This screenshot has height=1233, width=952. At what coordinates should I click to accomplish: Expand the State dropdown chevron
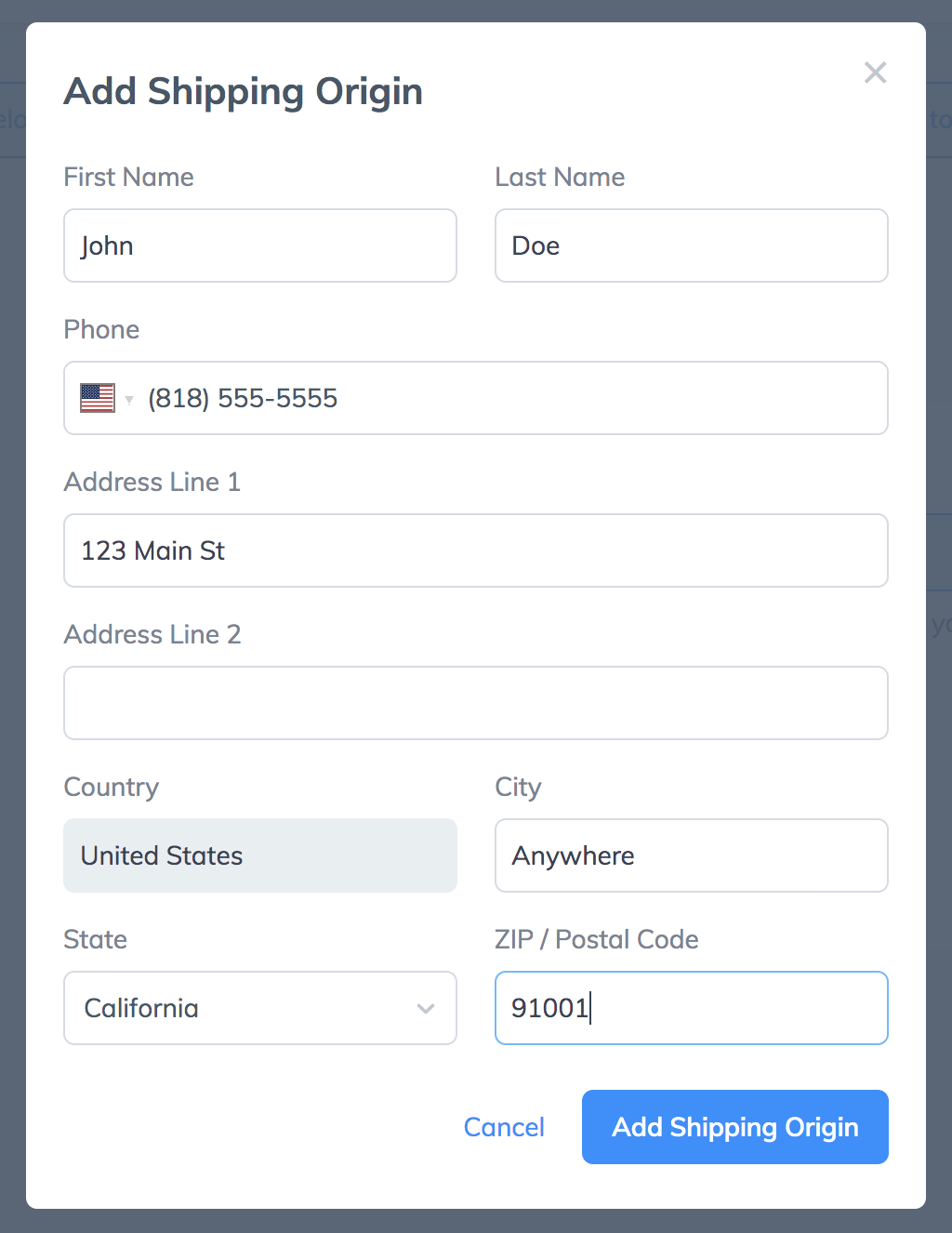(426, 1009)
